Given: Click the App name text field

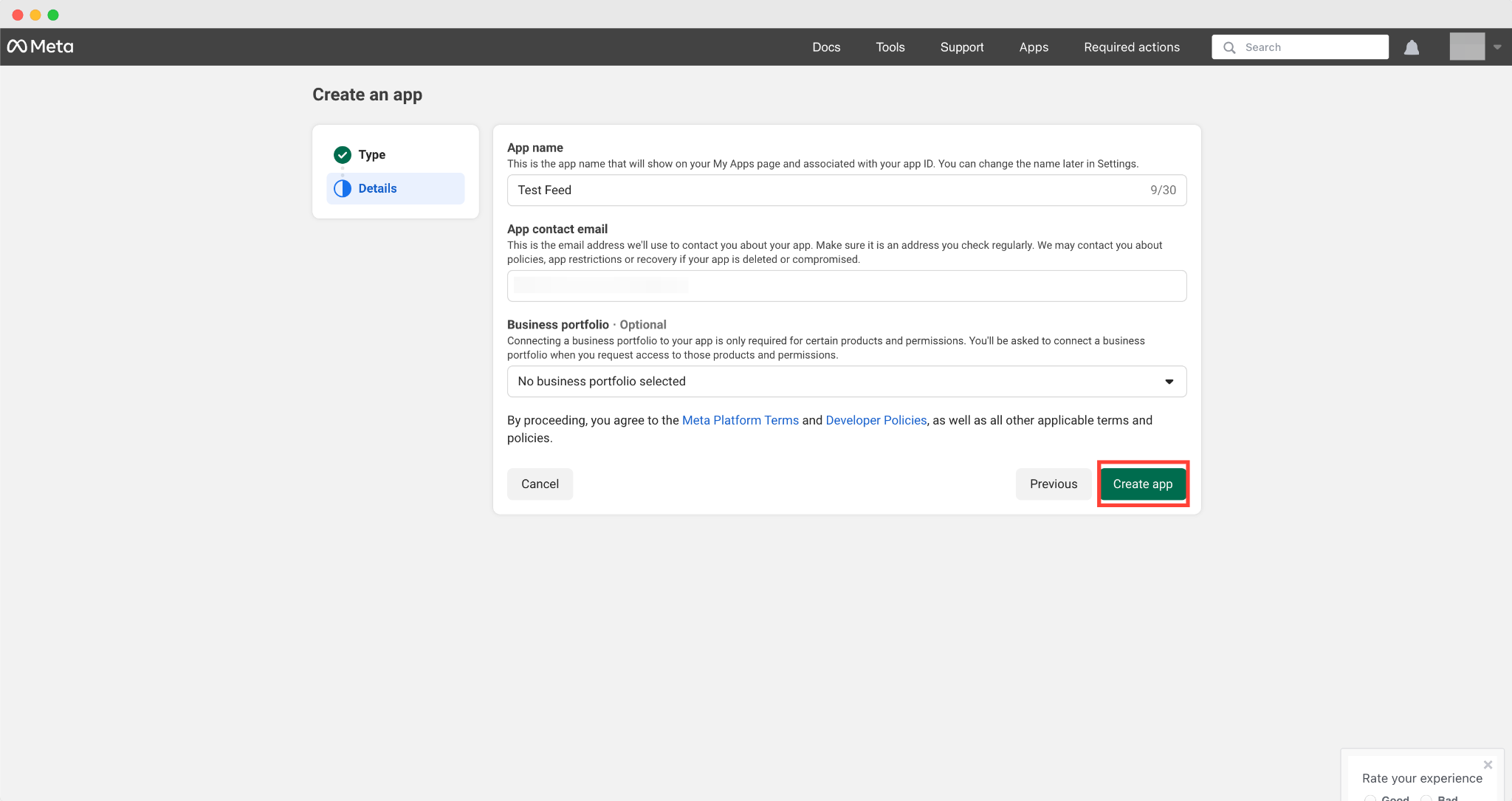Looking at the screenshot, I should [x=827, y=190].
